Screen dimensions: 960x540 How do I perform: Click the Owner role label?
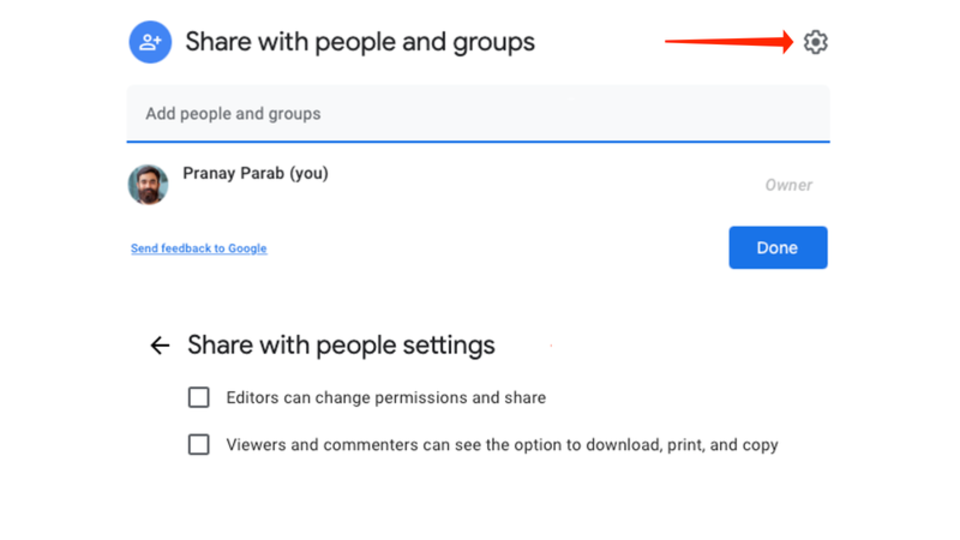click(x=789, y=185)
